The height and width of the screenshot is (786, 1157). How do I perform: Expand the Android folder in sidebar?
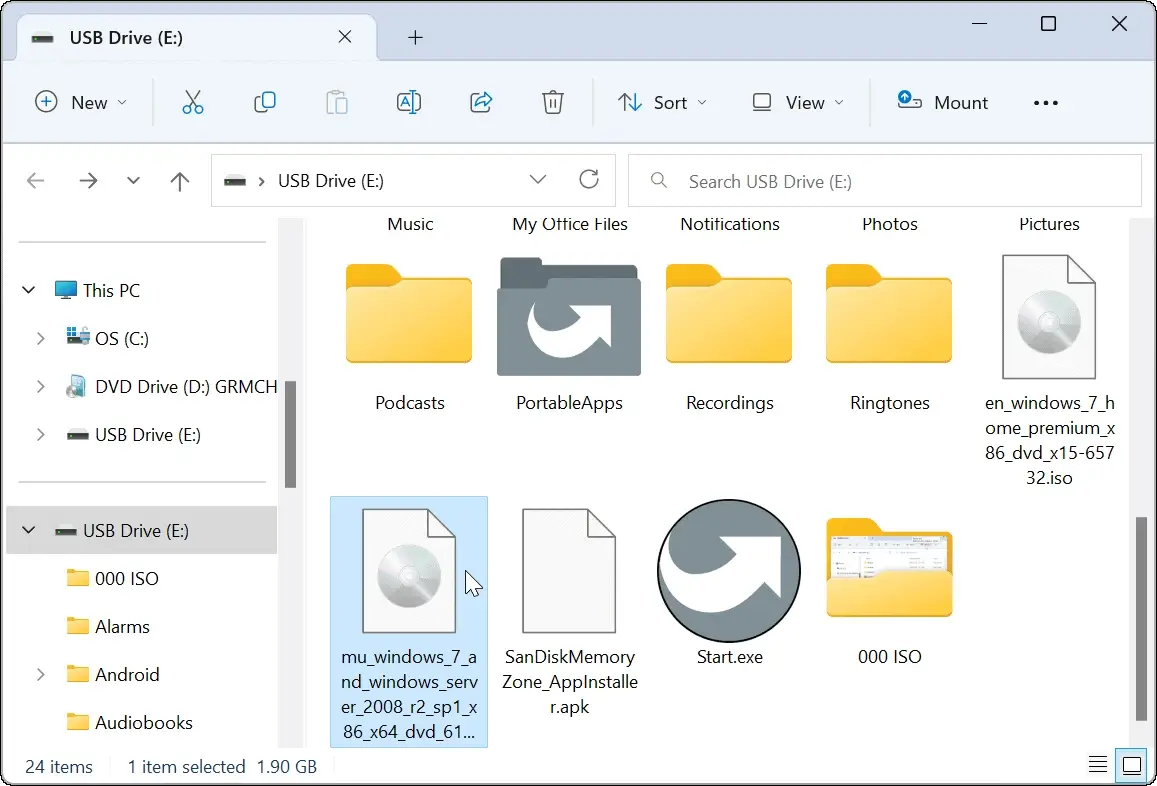(40, 674)
